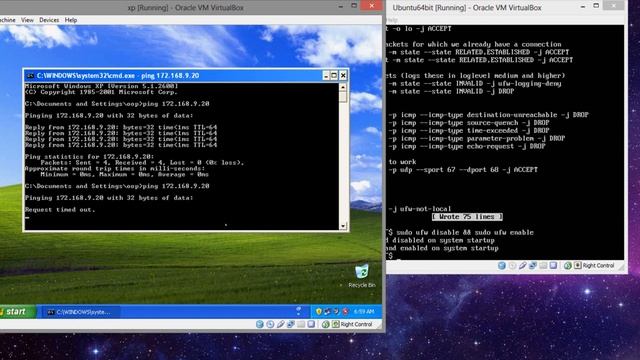Image resolution: width=640 pixels, height=360 pixels.
Task: Open USB indicator in Ubuntu64bit VM status bar
Action: pyautogui.click(x=522, y=266)
